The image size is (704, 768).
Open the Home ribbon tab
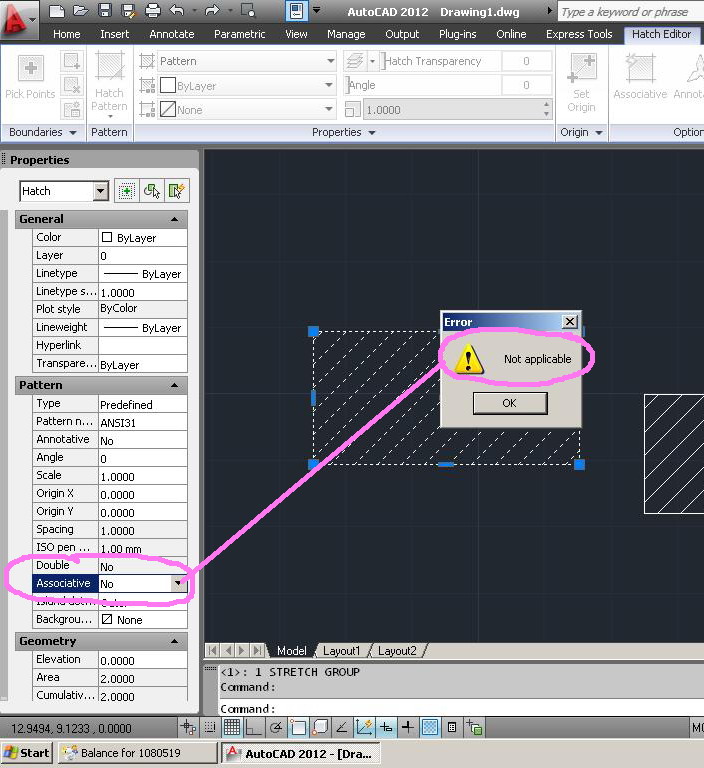pos(67,34)
